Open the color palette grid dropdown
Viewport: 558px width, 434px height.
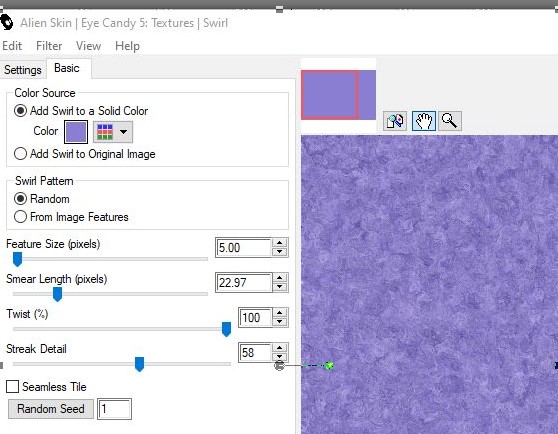point(113,132)
